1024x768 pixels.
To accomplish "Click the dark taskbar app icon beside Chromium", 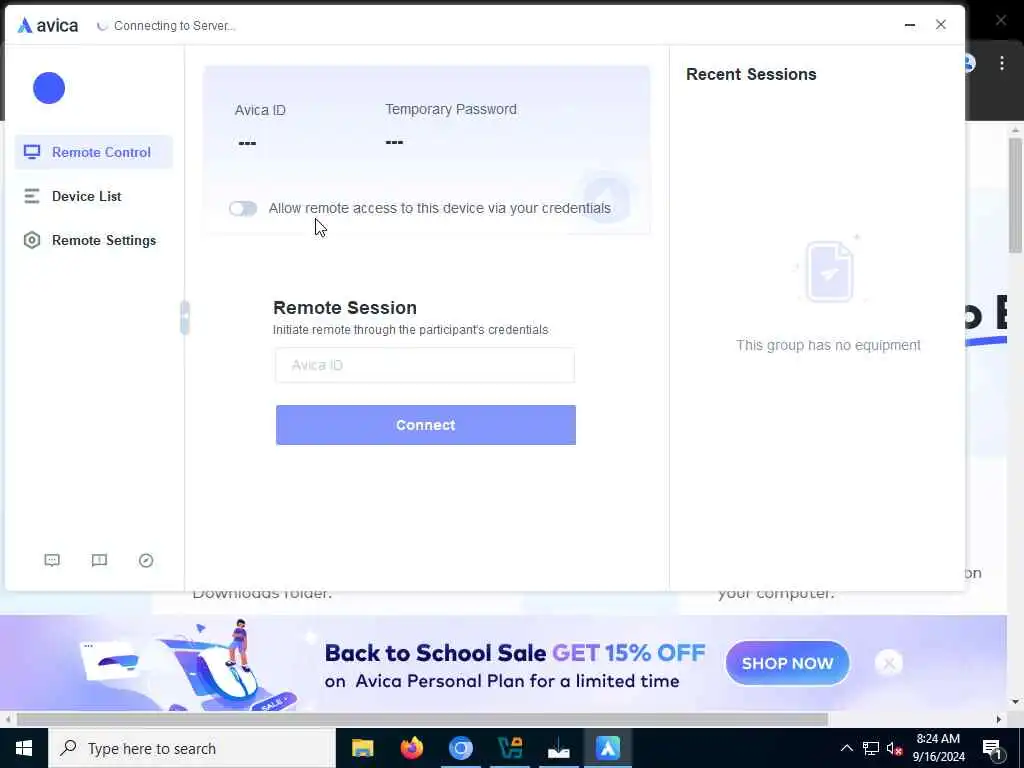I will click(509, 748).
